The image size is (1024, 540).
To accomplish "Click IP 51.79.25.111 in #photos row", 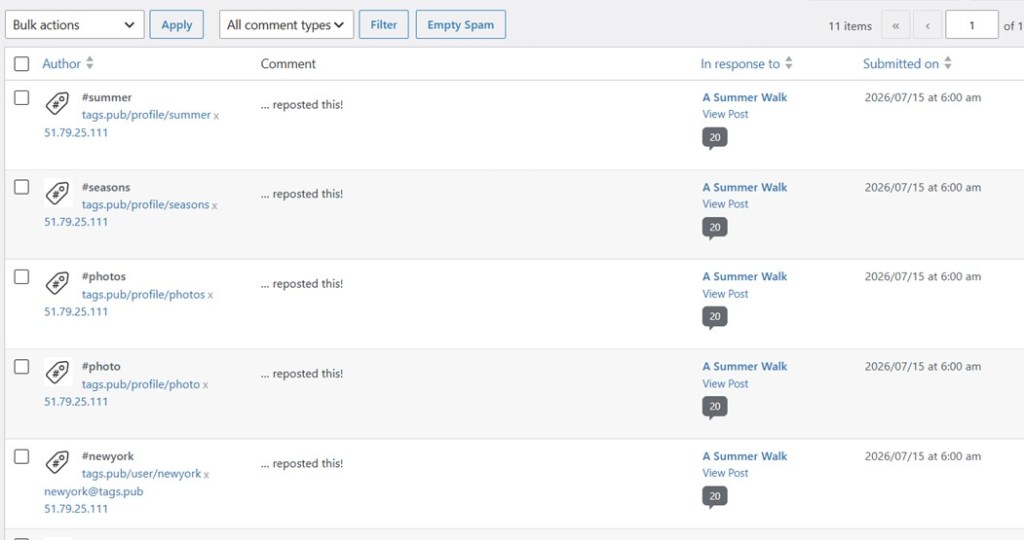I will [x=76, y=312].
